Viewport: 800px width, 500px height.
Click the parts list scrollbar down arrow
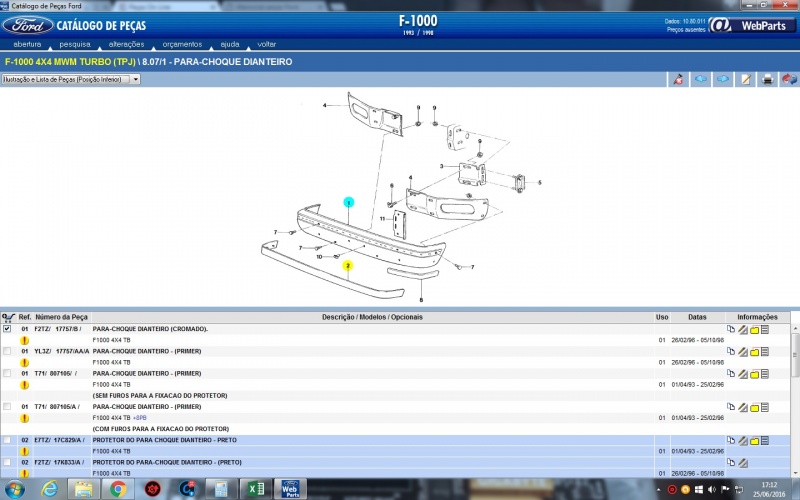[795, 472]
